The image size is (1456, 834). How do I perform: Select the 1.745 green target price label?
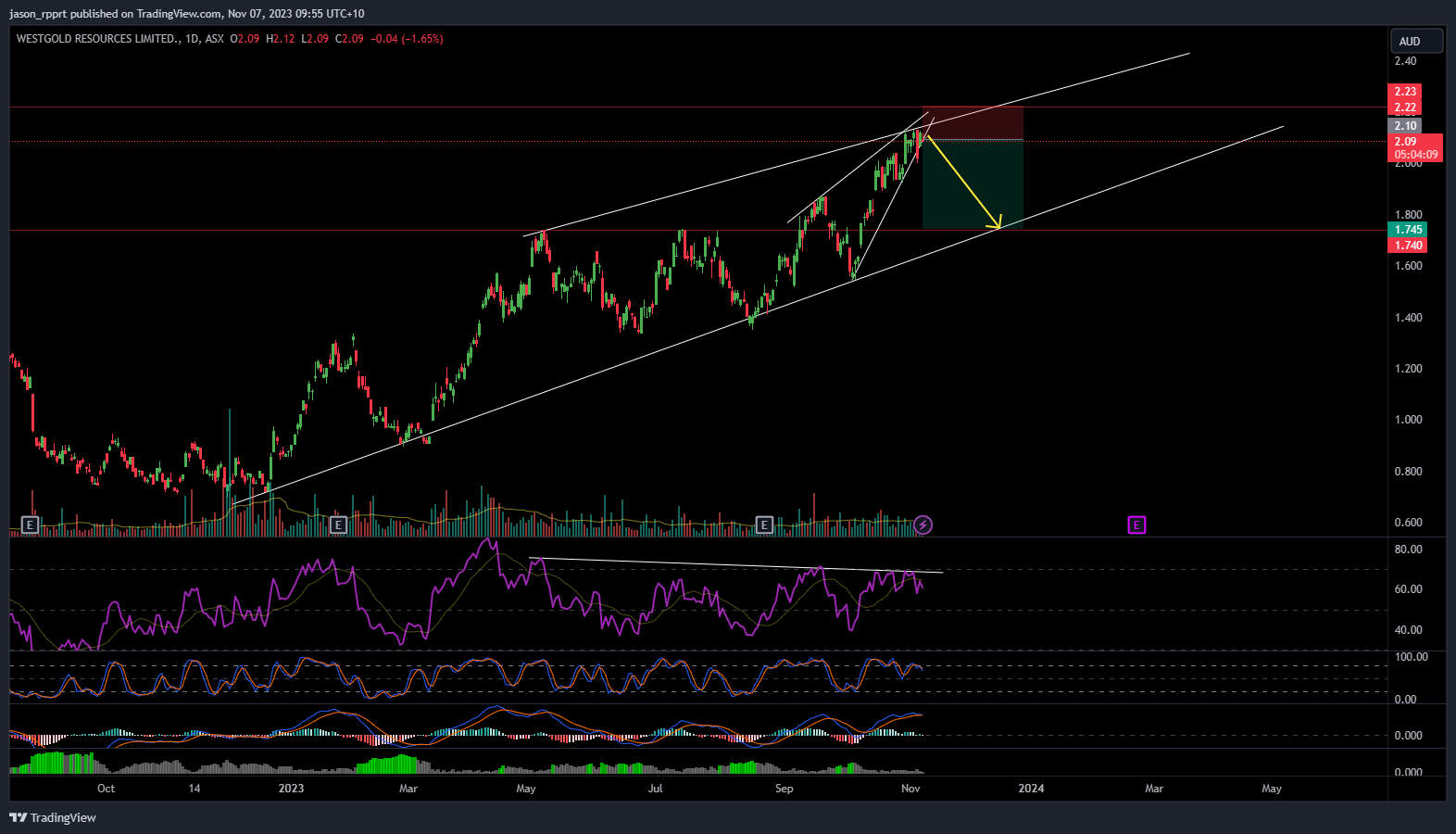pyautogui.click(x=1409, y=230)
